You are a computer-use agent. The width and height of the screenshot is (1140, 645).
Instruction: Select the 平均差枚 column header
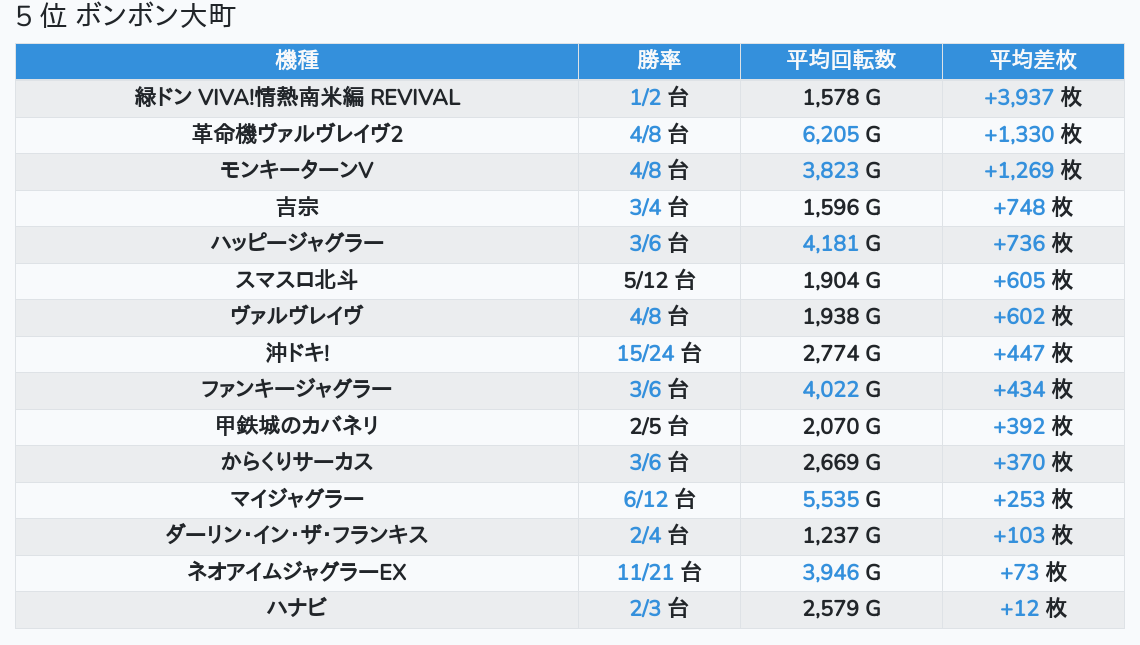click(1033, 60)
